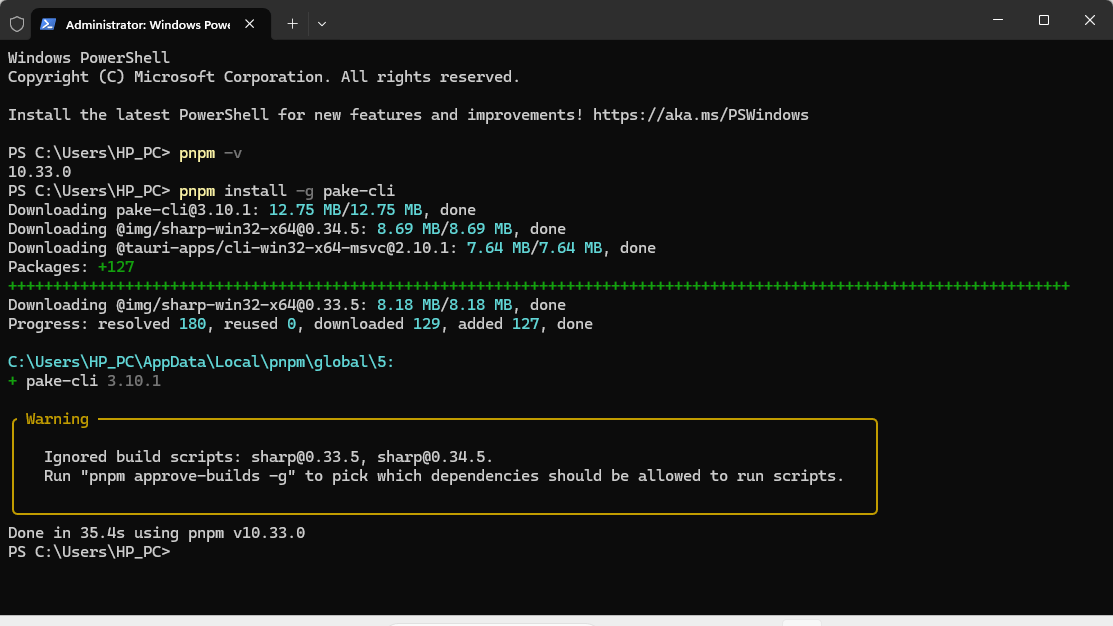Expand the terminal tab list arrow
Viewport: 1113px width, 626px height.
point(322,23)
